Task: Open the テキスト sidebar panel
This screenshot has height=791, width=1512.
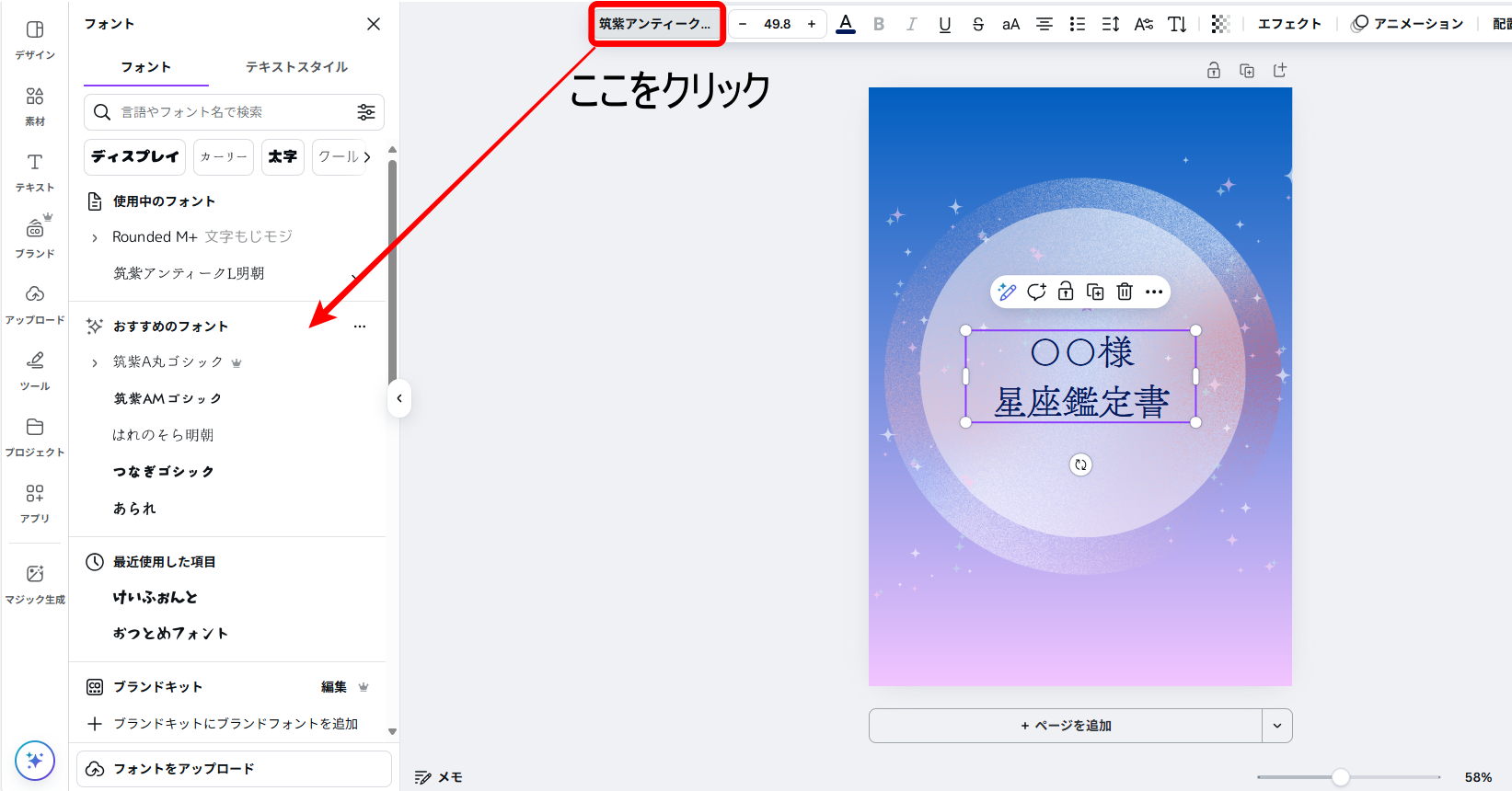Action: coord(35,173)
